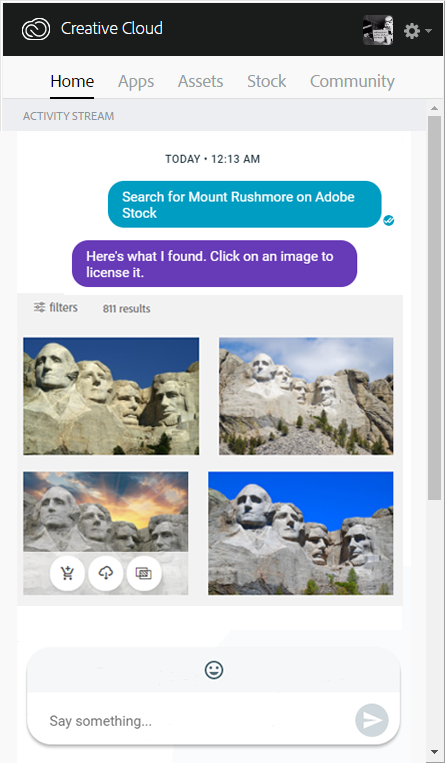Click the Here's what I found reply bubble

click(214, 264)
